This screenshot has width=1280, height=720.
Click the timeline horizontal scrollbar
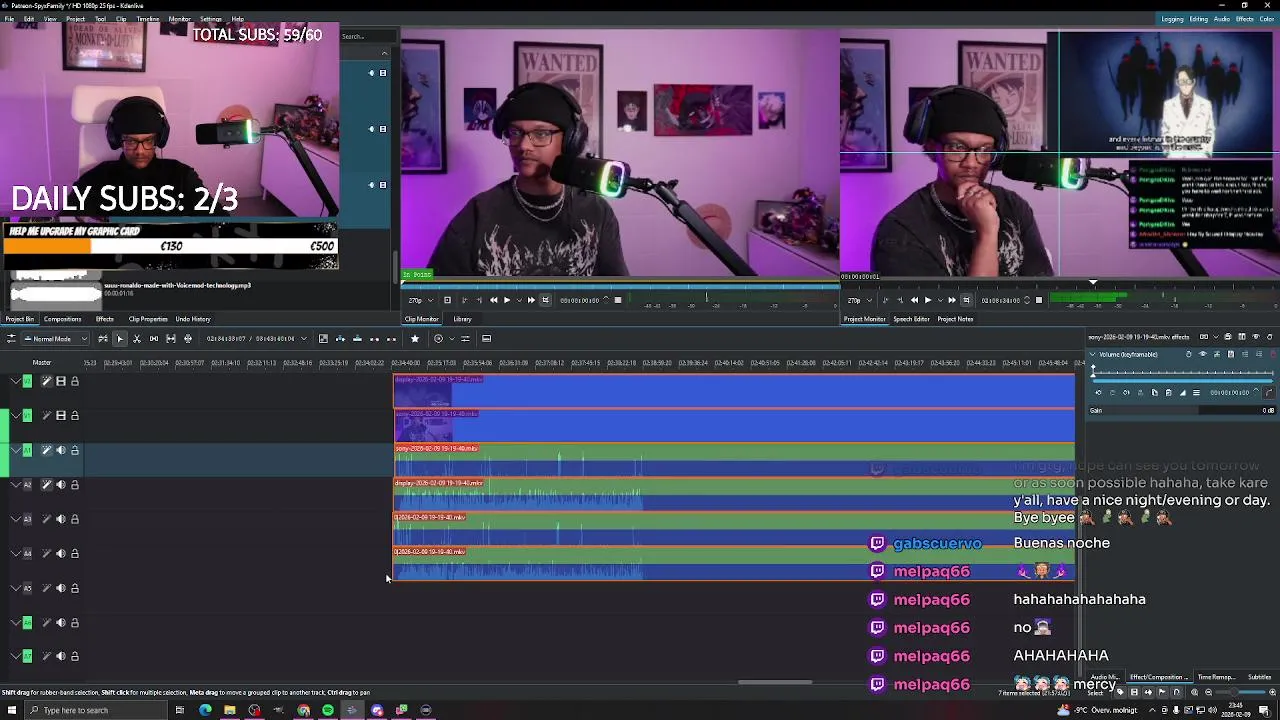775,684
